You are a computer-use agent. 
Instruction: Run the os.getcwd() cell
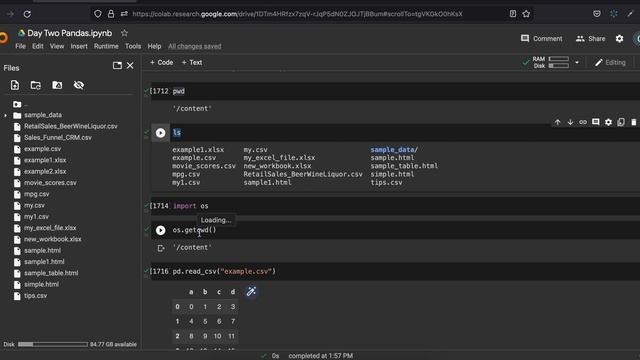(x=160, y=230)
